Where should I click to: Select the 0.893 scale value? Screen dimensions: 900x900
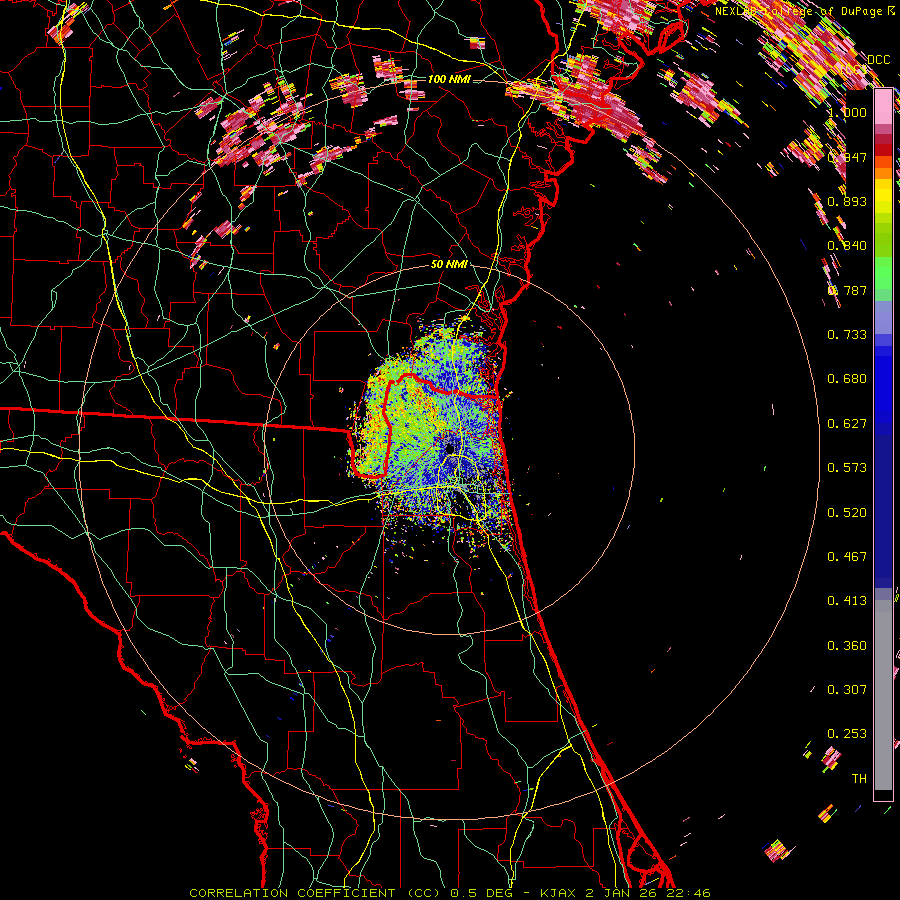coord(847,201)
